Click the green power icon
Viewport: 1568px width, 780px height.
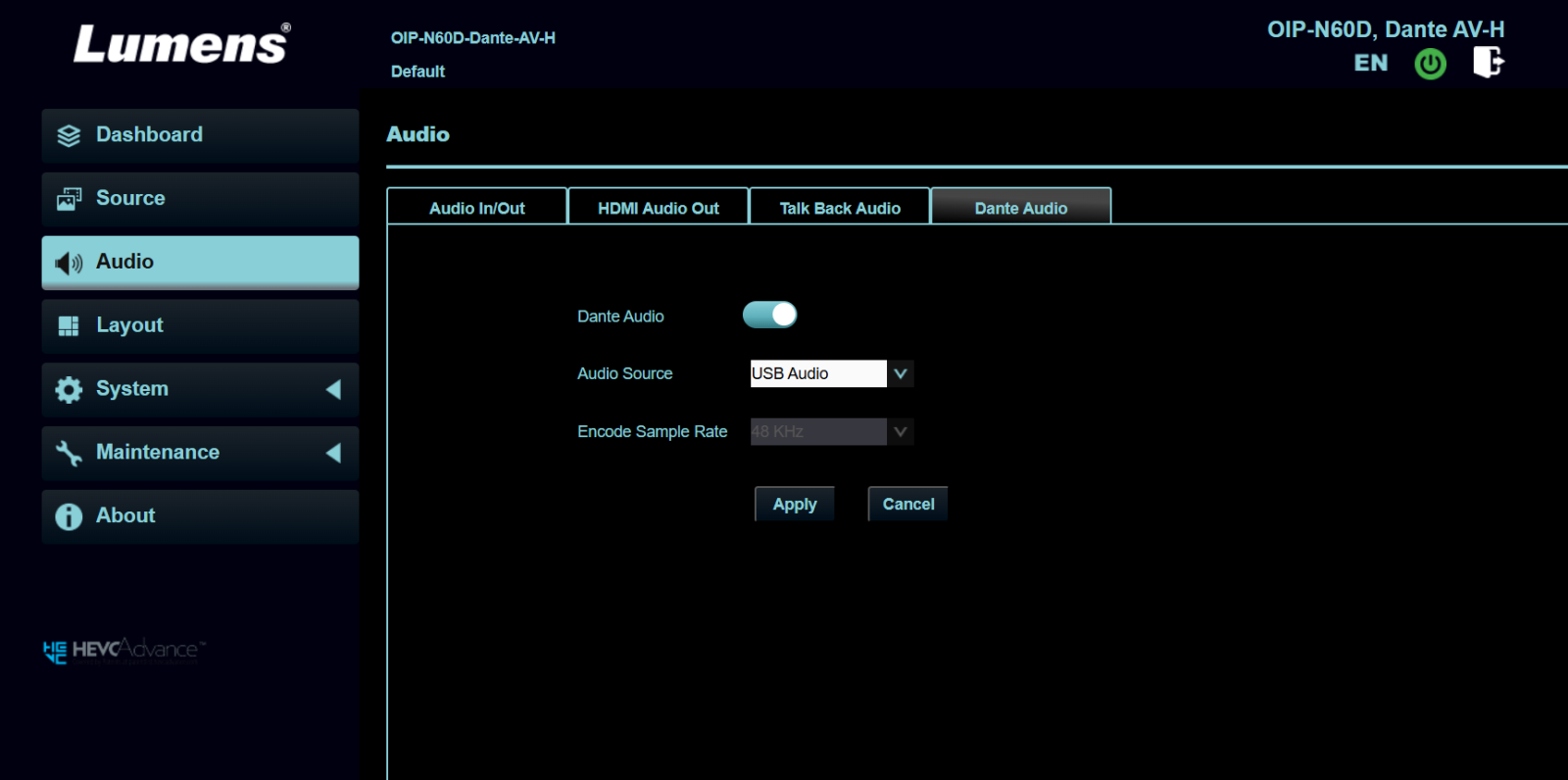(x=1430, y=64)
